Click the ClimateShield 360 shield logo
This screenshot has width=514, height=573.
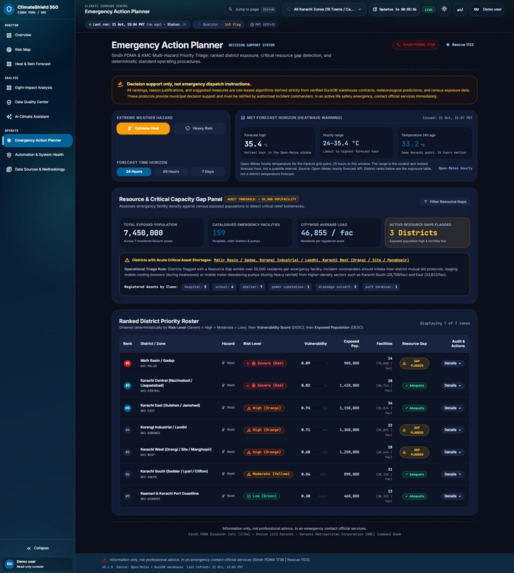tap(9, 9)
